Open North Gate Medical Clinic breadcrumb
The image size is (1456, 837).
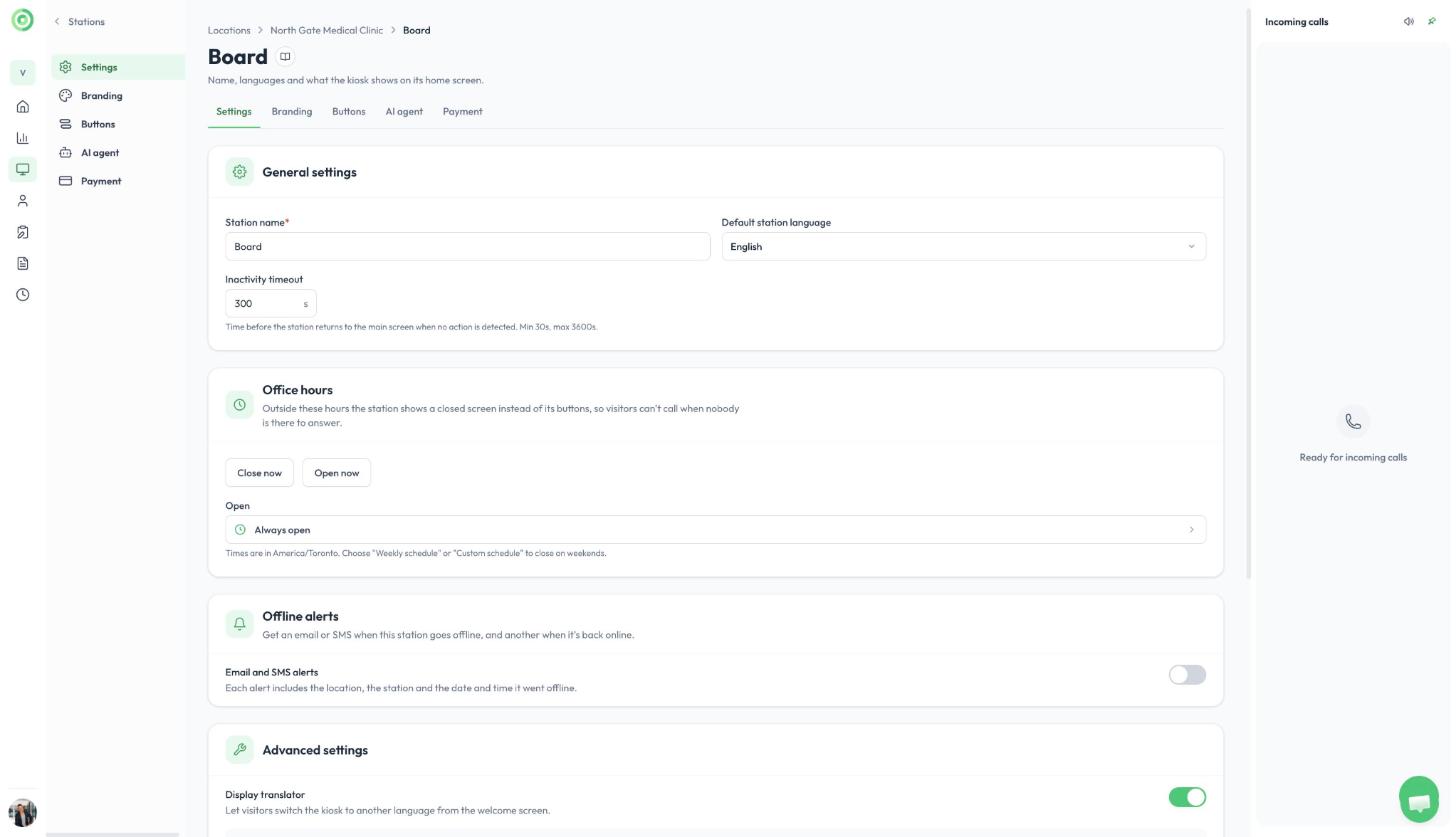[326, 30]
